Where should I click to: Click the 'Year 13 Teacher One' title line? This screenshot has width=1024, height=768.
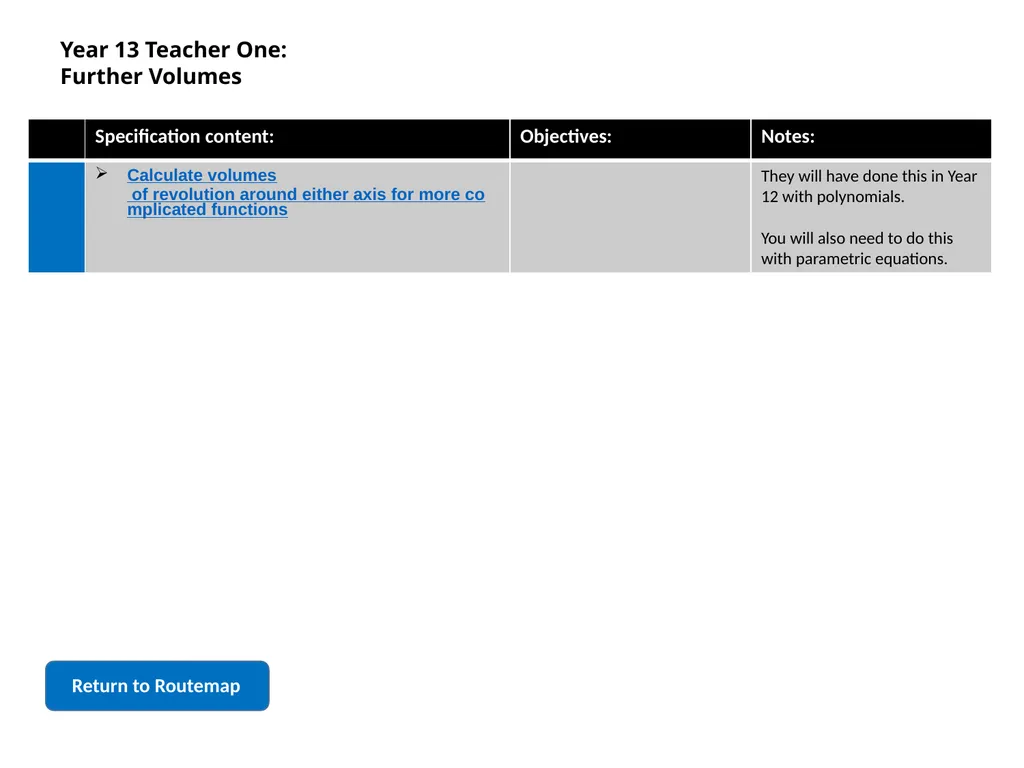[x=174, y=50]
